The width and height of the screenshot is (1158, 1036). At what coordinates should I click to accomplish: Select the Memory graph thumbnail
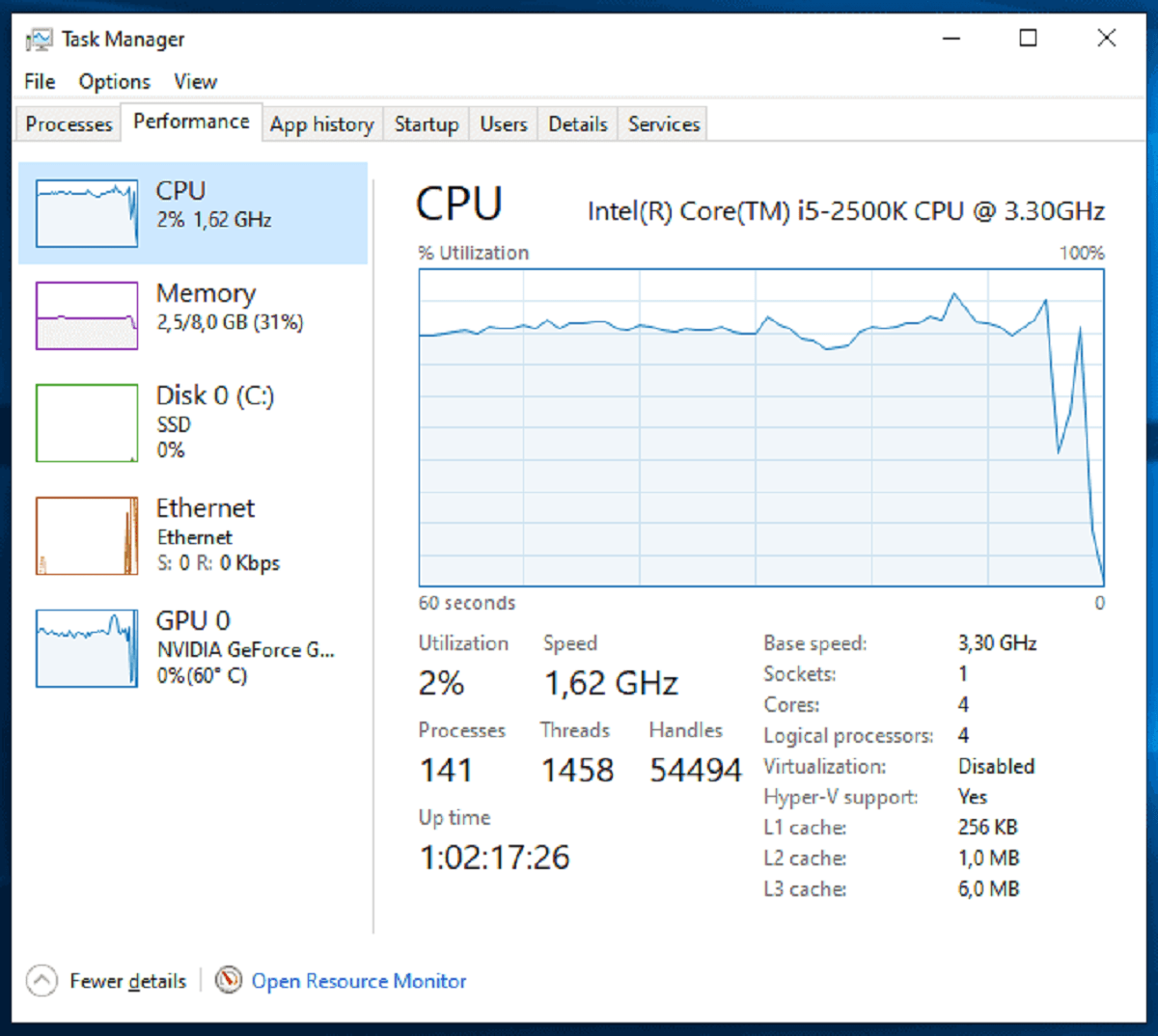pyautogui.click(x=86, y=315)
